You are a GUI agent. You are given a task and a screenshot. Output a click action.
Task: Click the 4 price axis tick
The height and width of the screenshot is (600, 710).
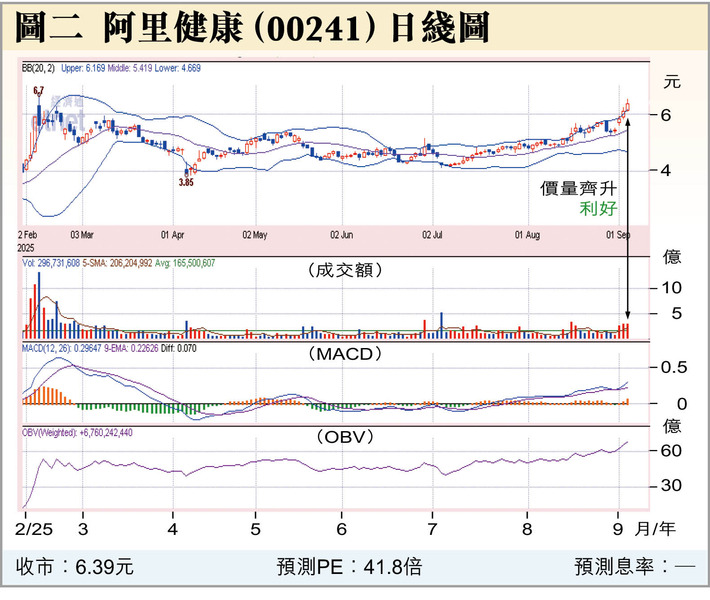pos(666,171)
